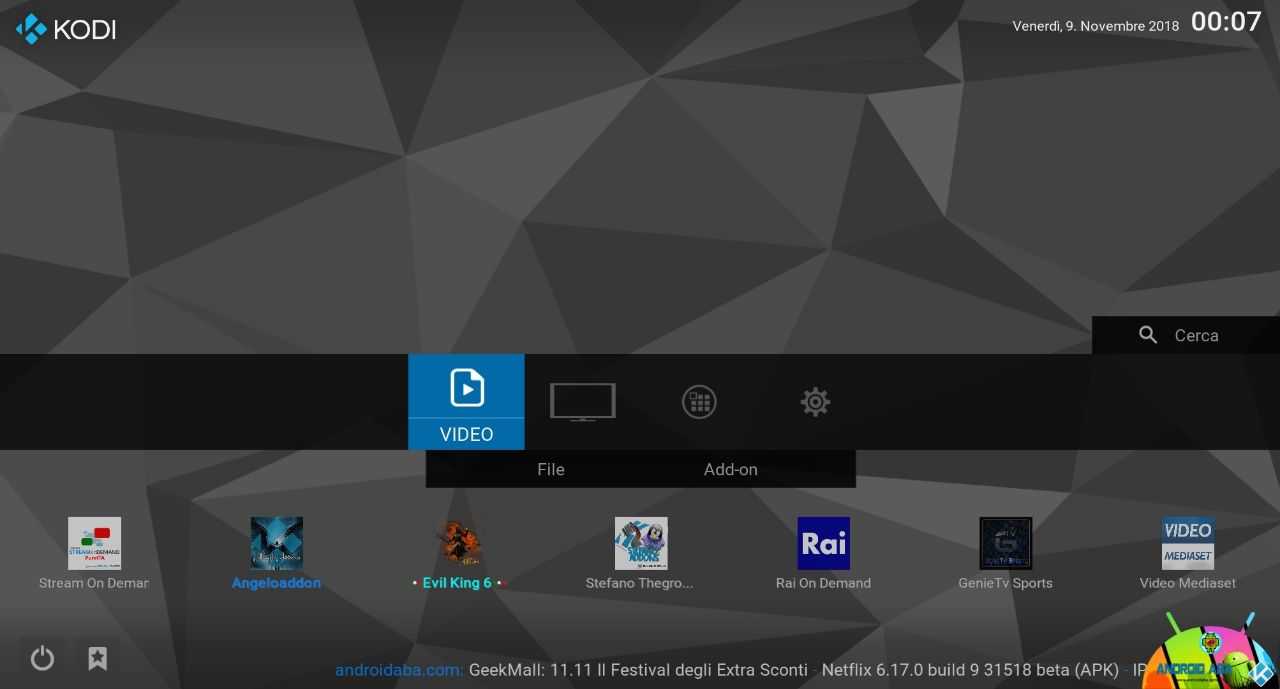Click the GenieTv Sports label

[1005, 583]
